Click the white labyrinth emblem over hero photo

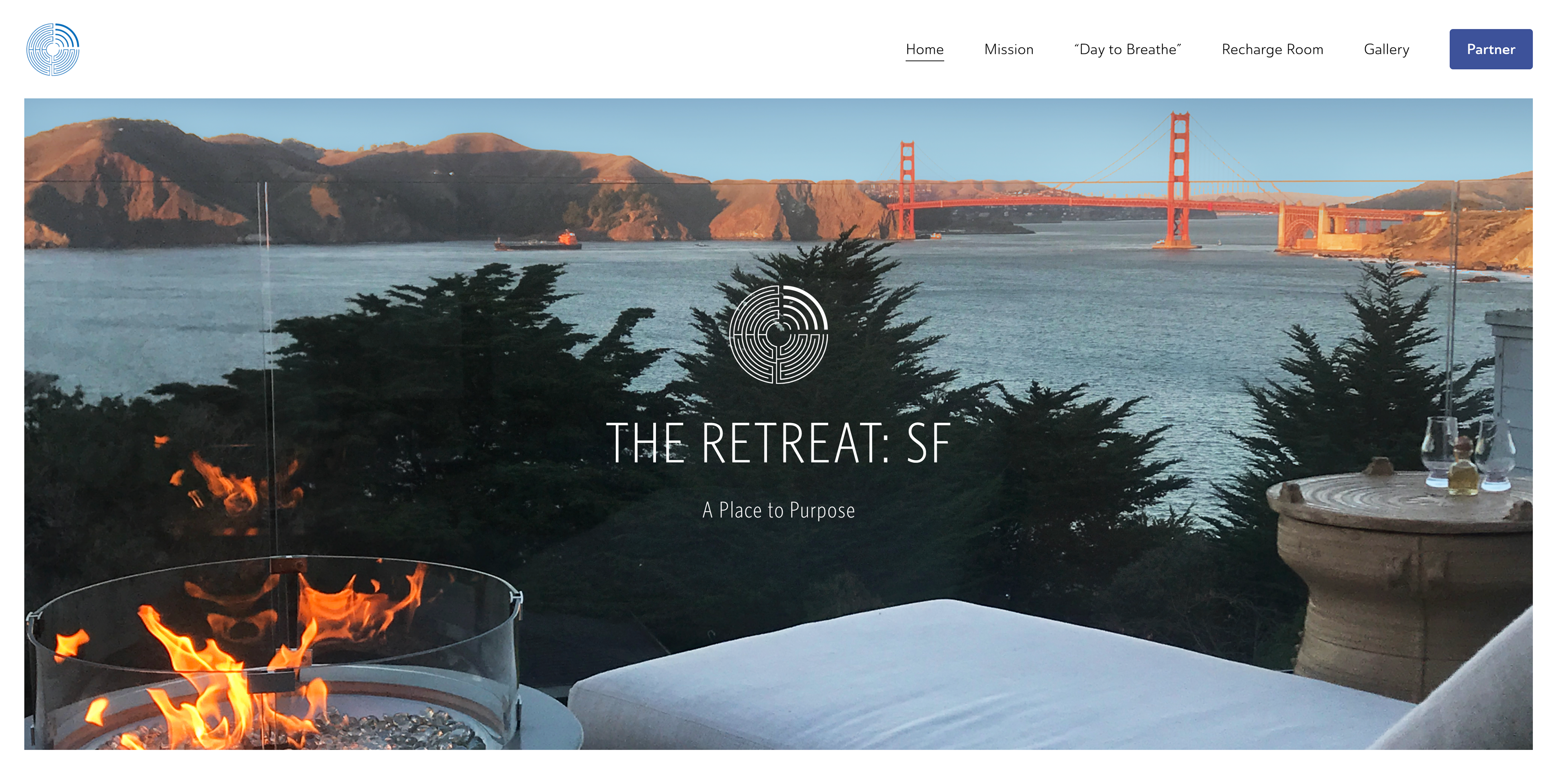click(x=779, y=334)
